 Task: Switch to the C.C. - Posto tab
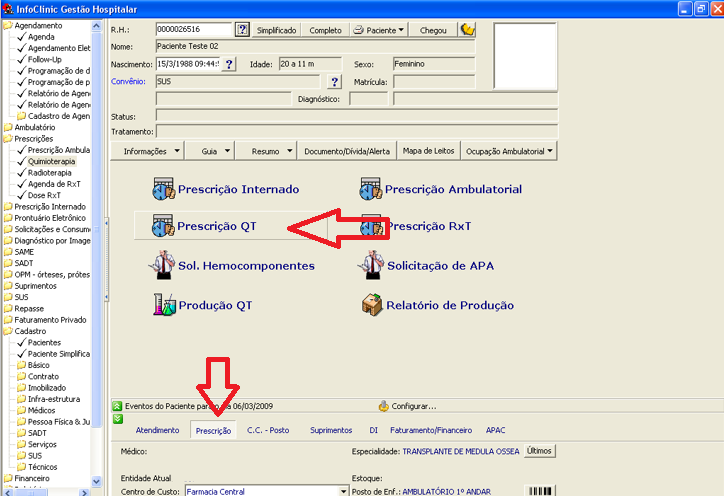tap(268, 430)
